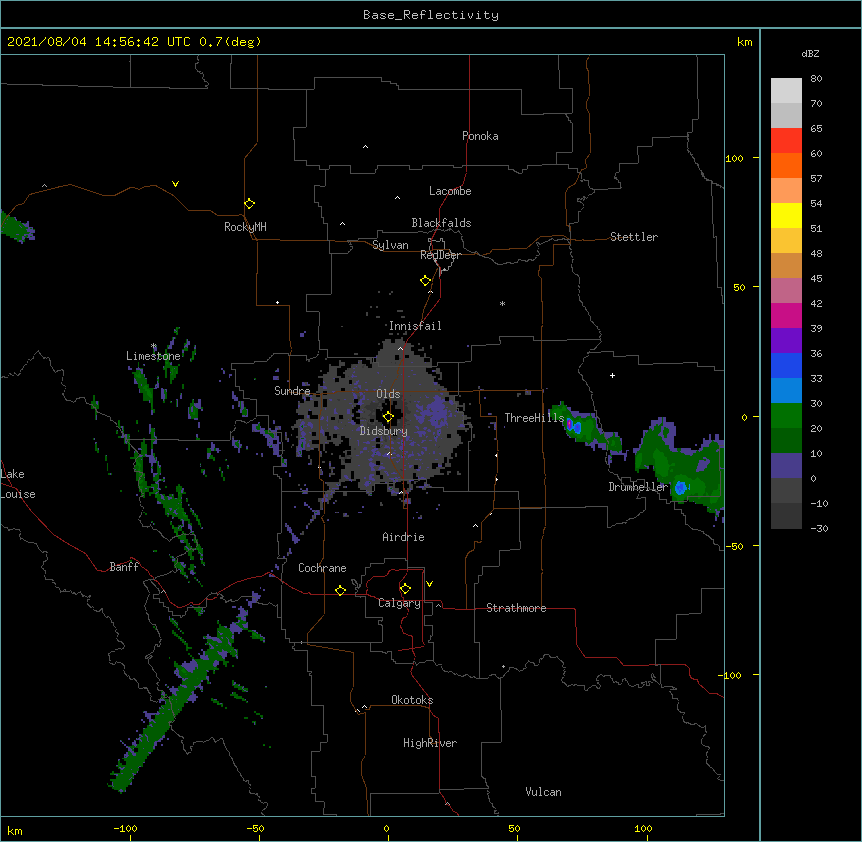Select the dark green 10-20 dBZ swatch
The image size is (862, 842).
pyautogui.click(x=786, y=441)
